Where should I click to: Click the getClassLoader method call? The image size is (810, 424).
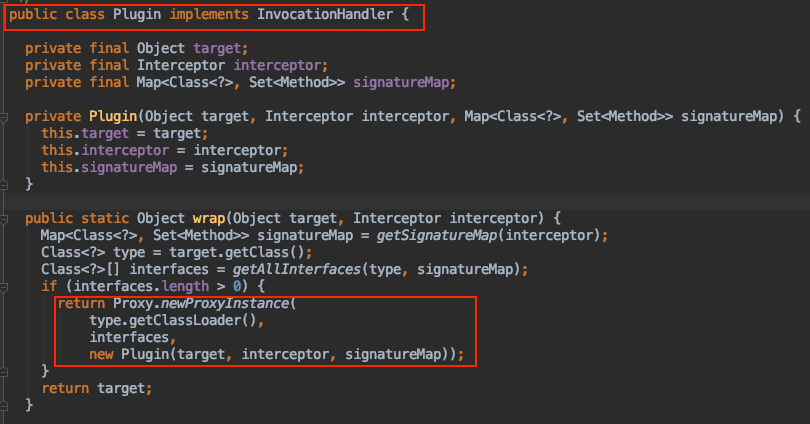click(x=182, y=320)
